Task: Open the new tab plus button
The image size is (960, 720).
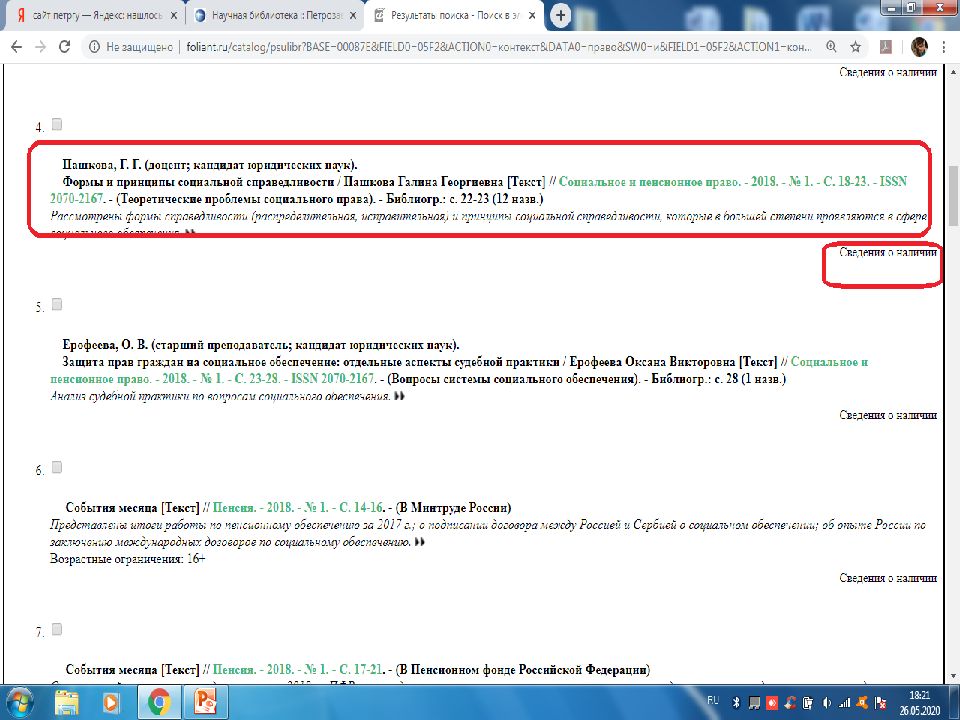Action: (x=560, y=15)
